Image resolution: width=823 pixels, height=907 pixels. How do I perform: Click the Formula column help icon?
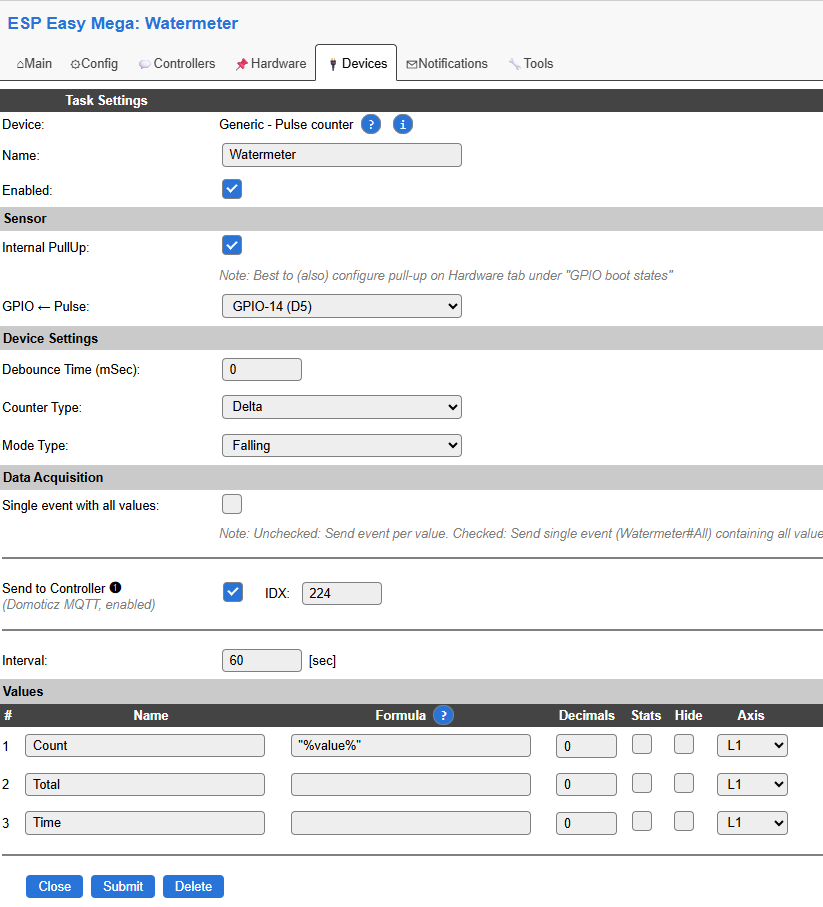(x=443, y=715)
